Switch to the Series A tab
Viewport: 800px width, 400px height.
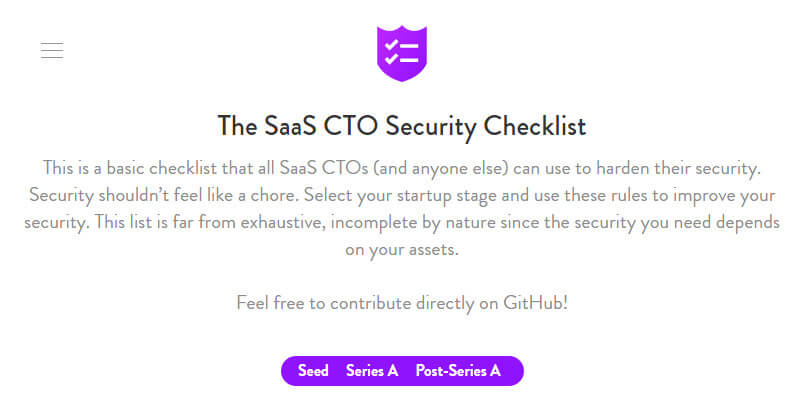tap(372, 371)
